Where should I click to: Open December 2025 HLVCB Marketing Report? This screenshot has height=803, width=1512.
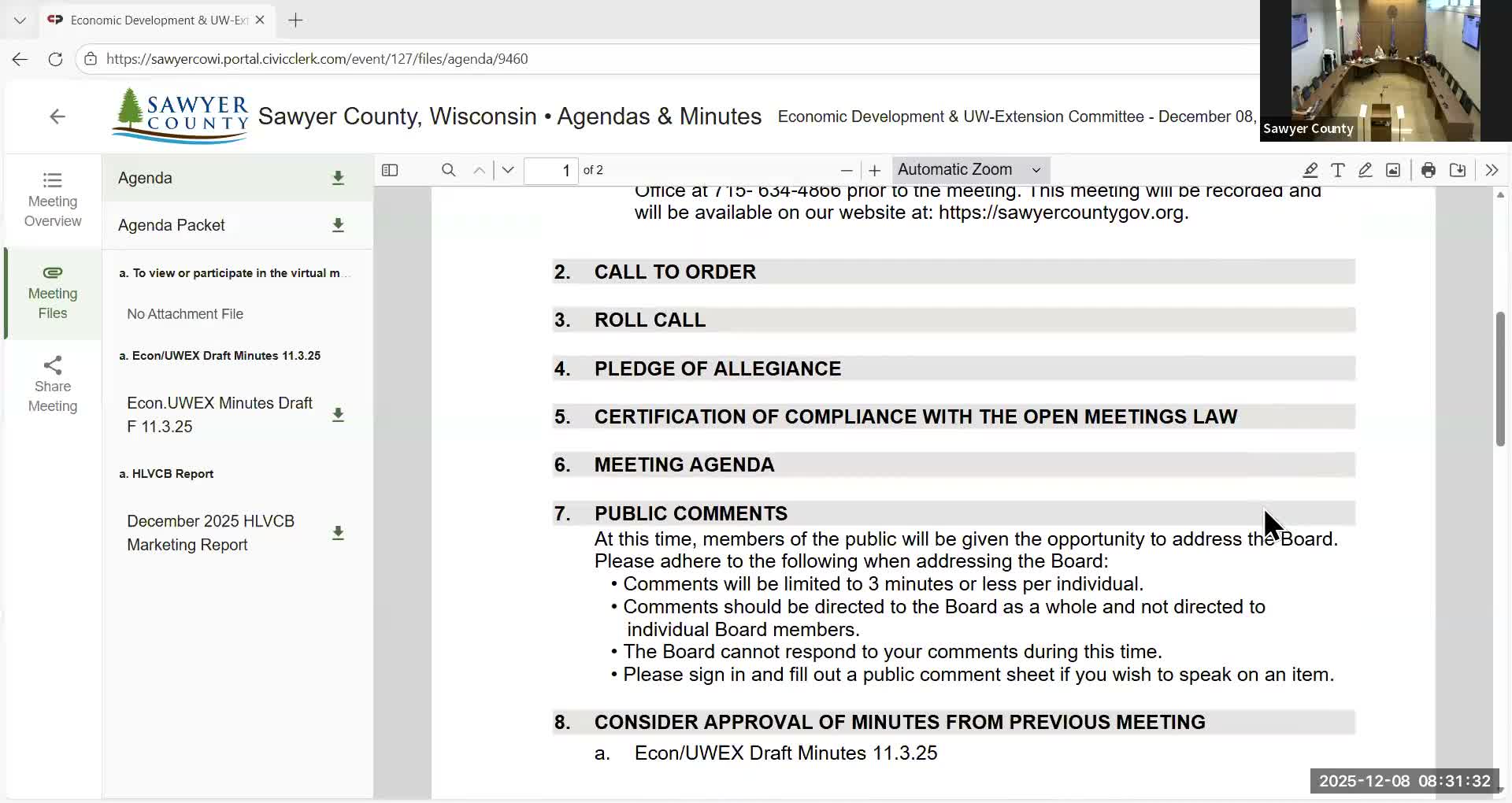click(x=211, y=533)
